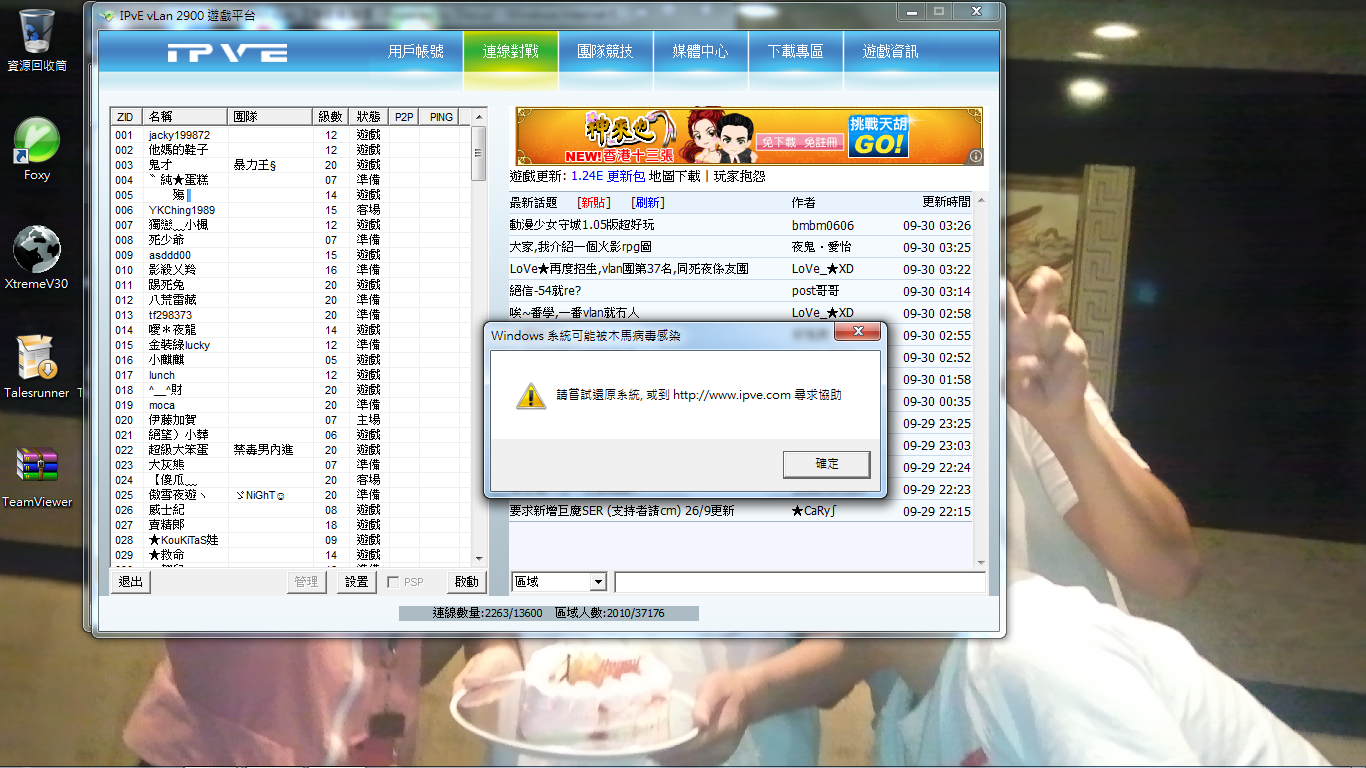Click the info icon on the banner ad
This screenshot has width=1366, height=768.
pyautogui.click(x=975, y=156)
